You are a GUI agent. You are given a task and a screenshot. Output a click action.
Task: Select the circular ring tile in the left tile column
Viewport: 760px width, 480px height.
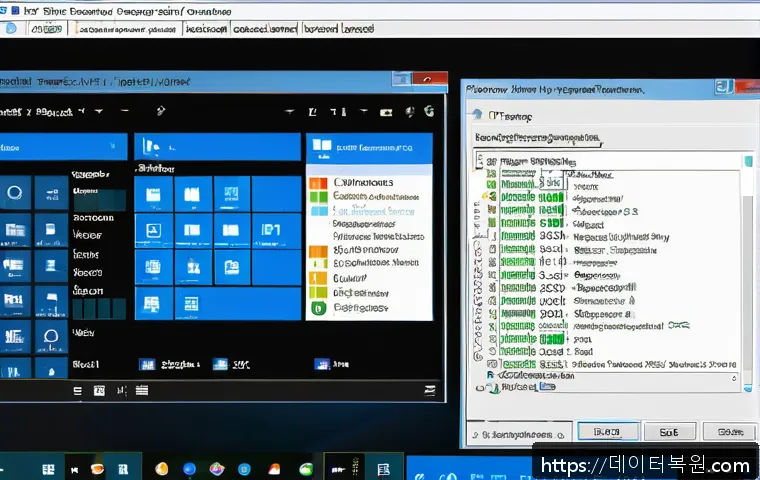(16, 193)
